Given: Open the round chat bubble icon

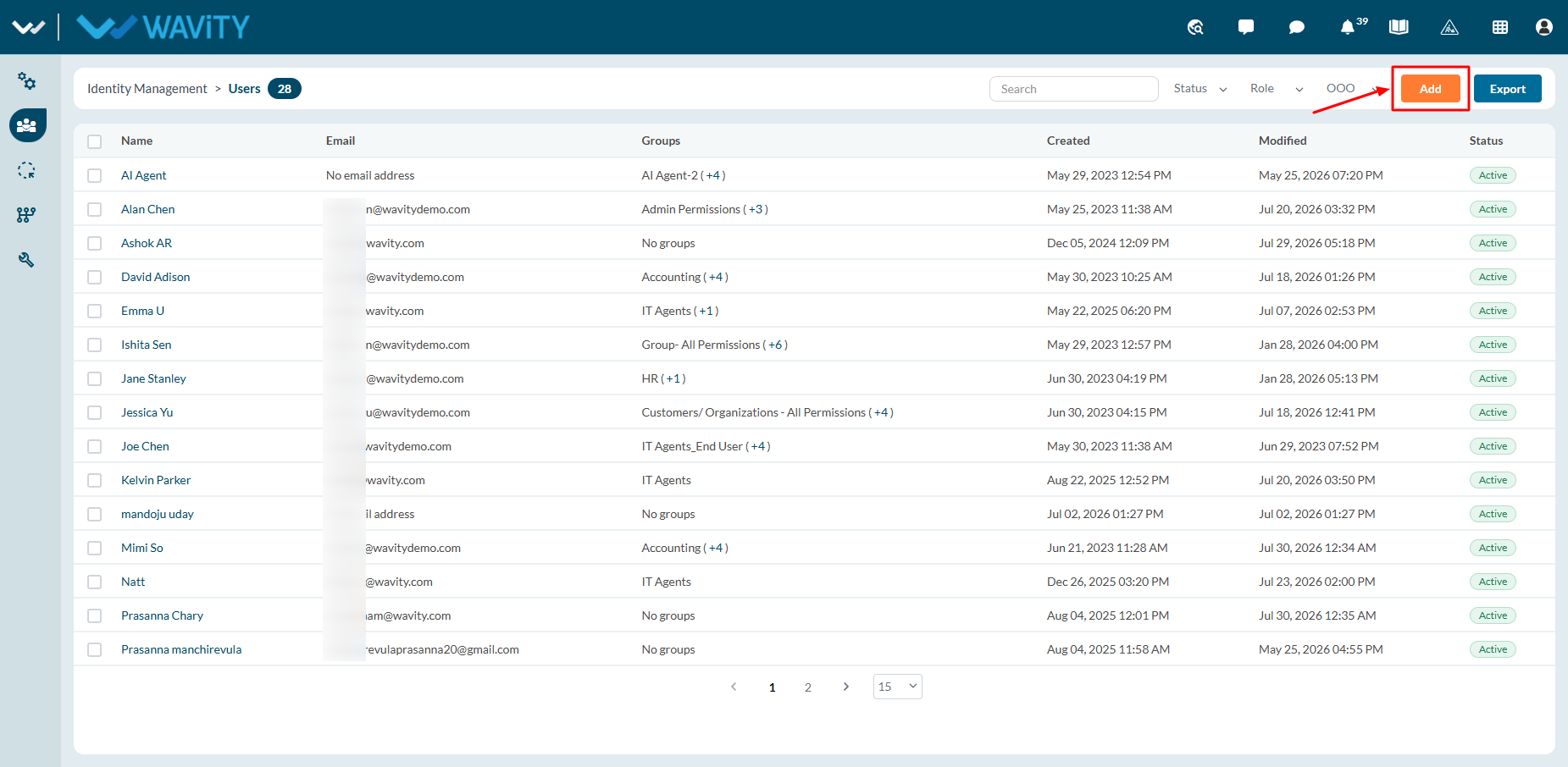Looking at the screenshot, I should [1297, 27].
